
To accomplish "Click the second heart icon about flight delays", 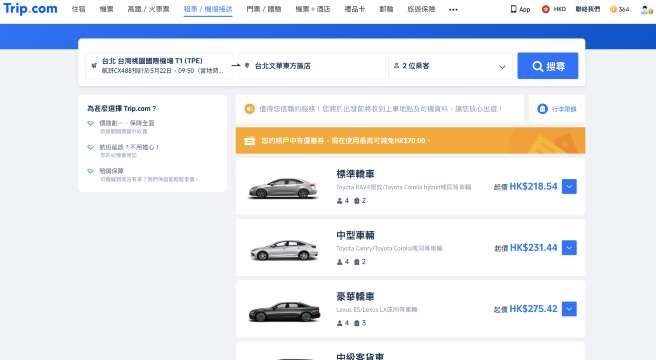I will (x=90, y=147).
